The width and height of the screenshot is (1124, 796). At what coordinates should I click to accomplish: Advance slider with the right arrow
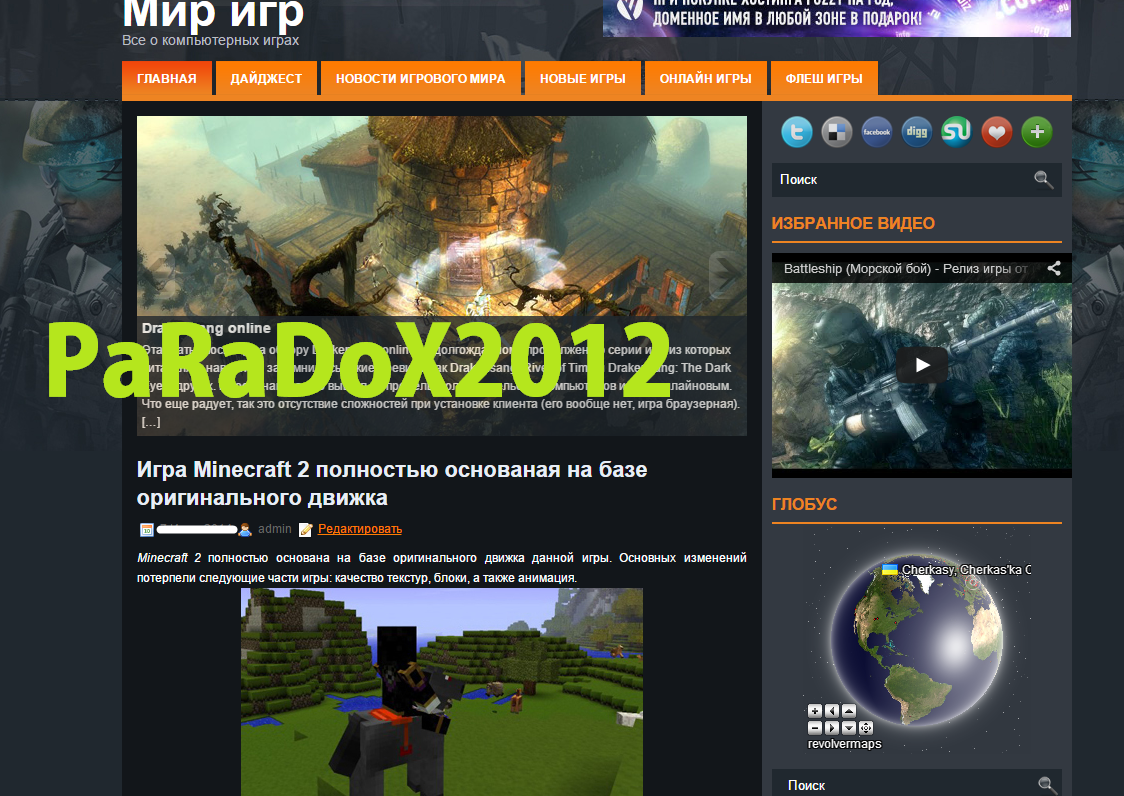tap(727, 273)
